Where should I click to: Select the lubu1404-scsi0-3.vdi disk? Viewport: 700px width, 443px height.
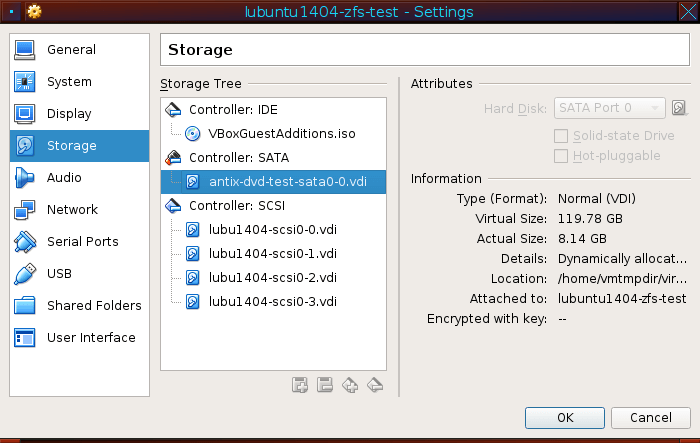pyautogui.click(x=273, y=302)
